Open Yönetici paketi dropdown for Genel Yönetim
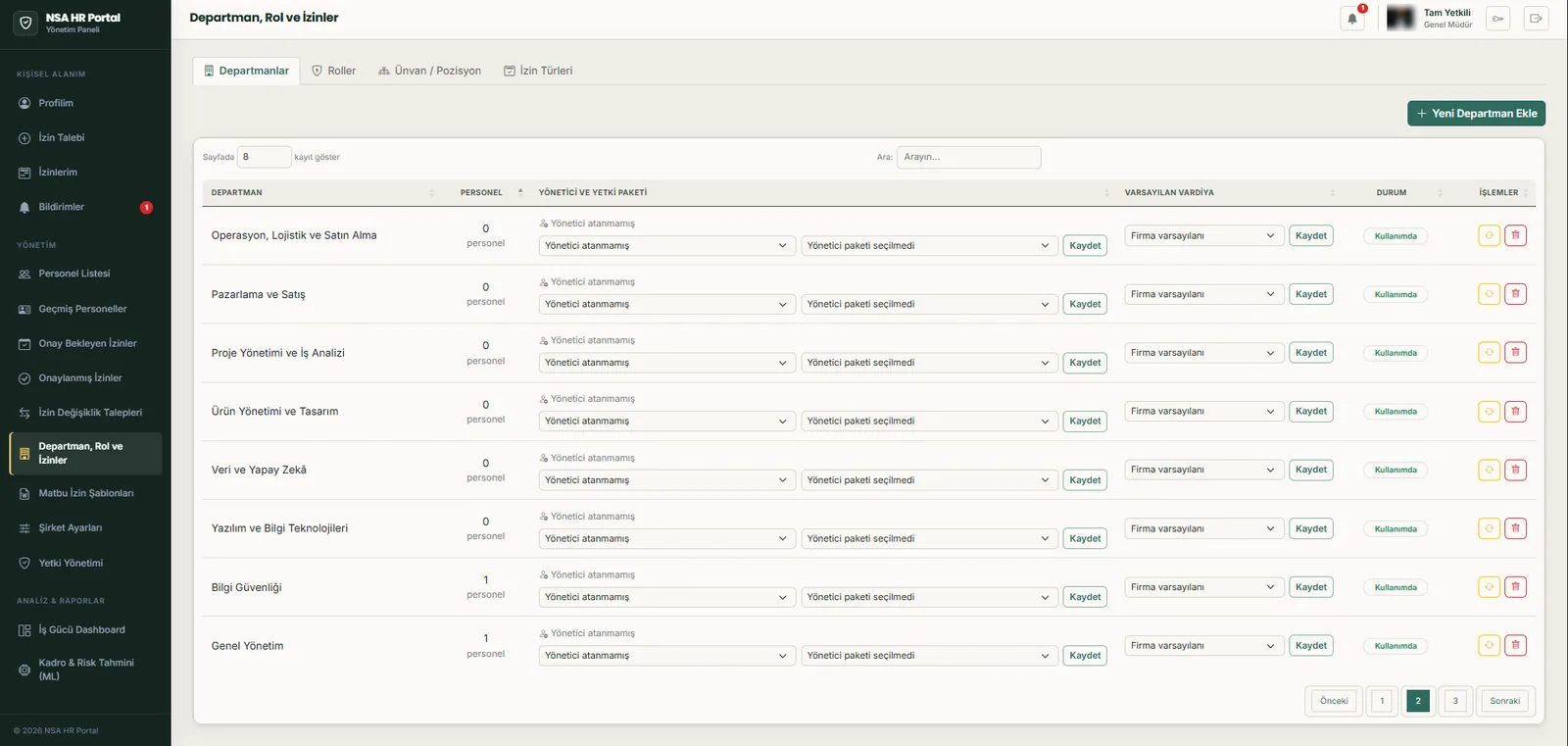Viewport: 1568px width, 746px height. point(928,656)
